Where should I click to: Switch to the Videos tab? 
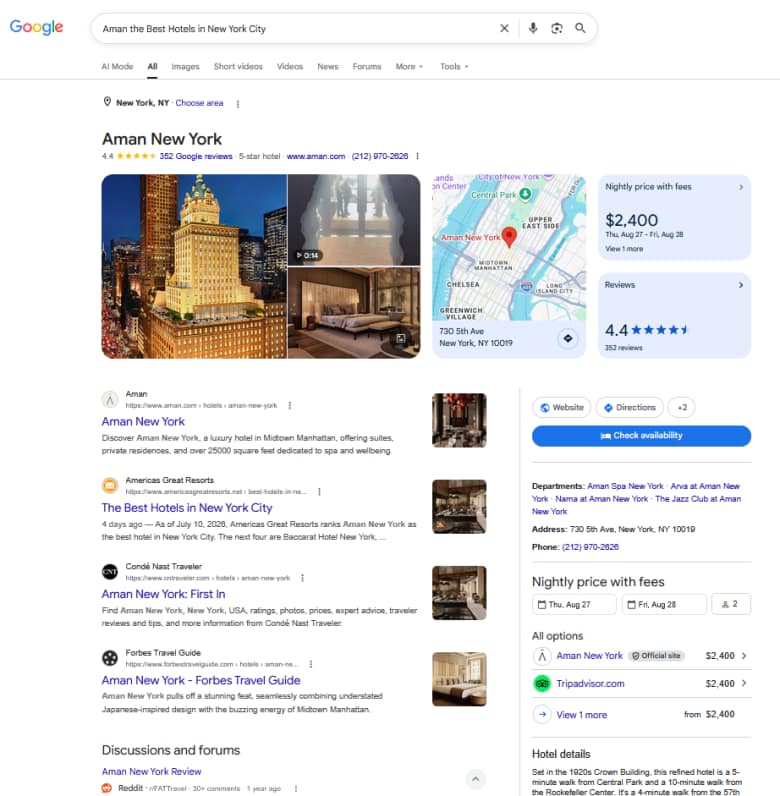pos(290,67)
